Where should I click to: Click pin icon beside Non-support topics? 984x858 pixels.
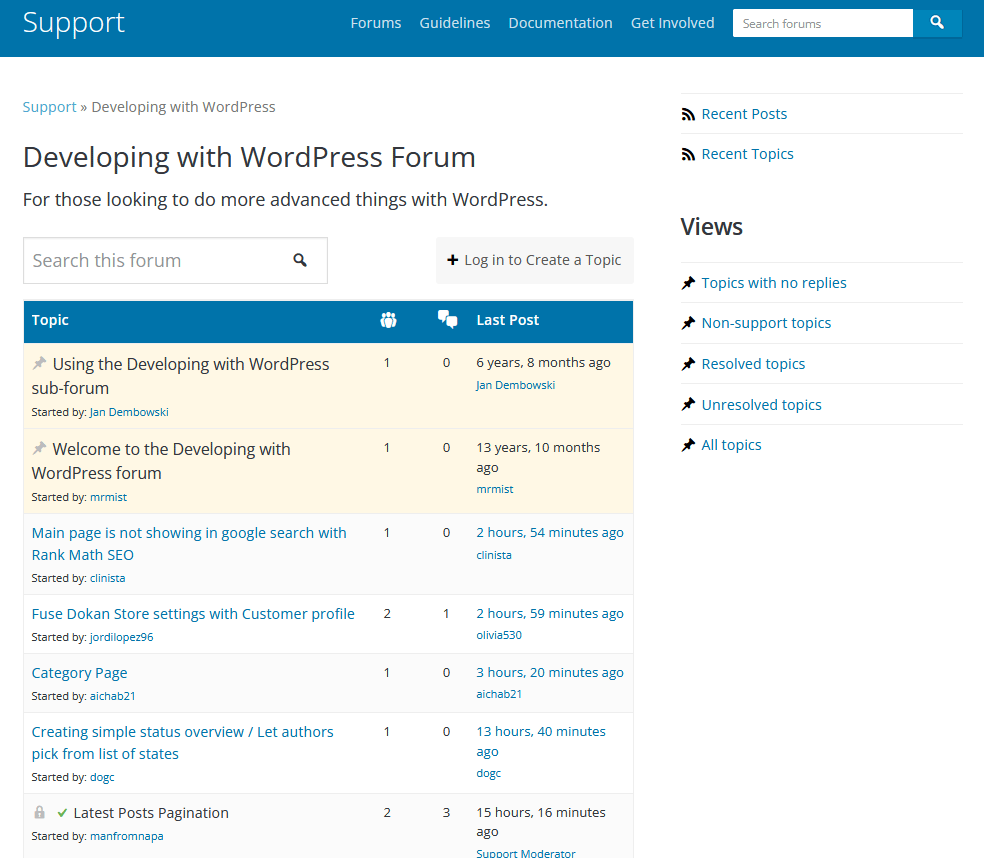pos(688,323)
